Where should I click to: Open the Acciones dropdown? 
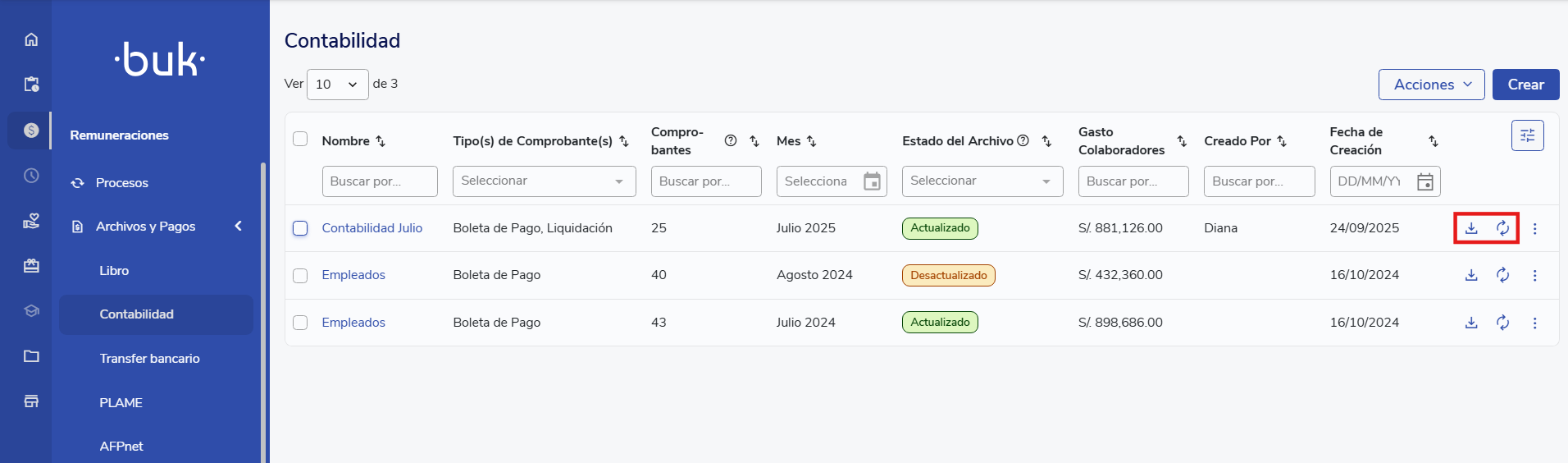1431,85
